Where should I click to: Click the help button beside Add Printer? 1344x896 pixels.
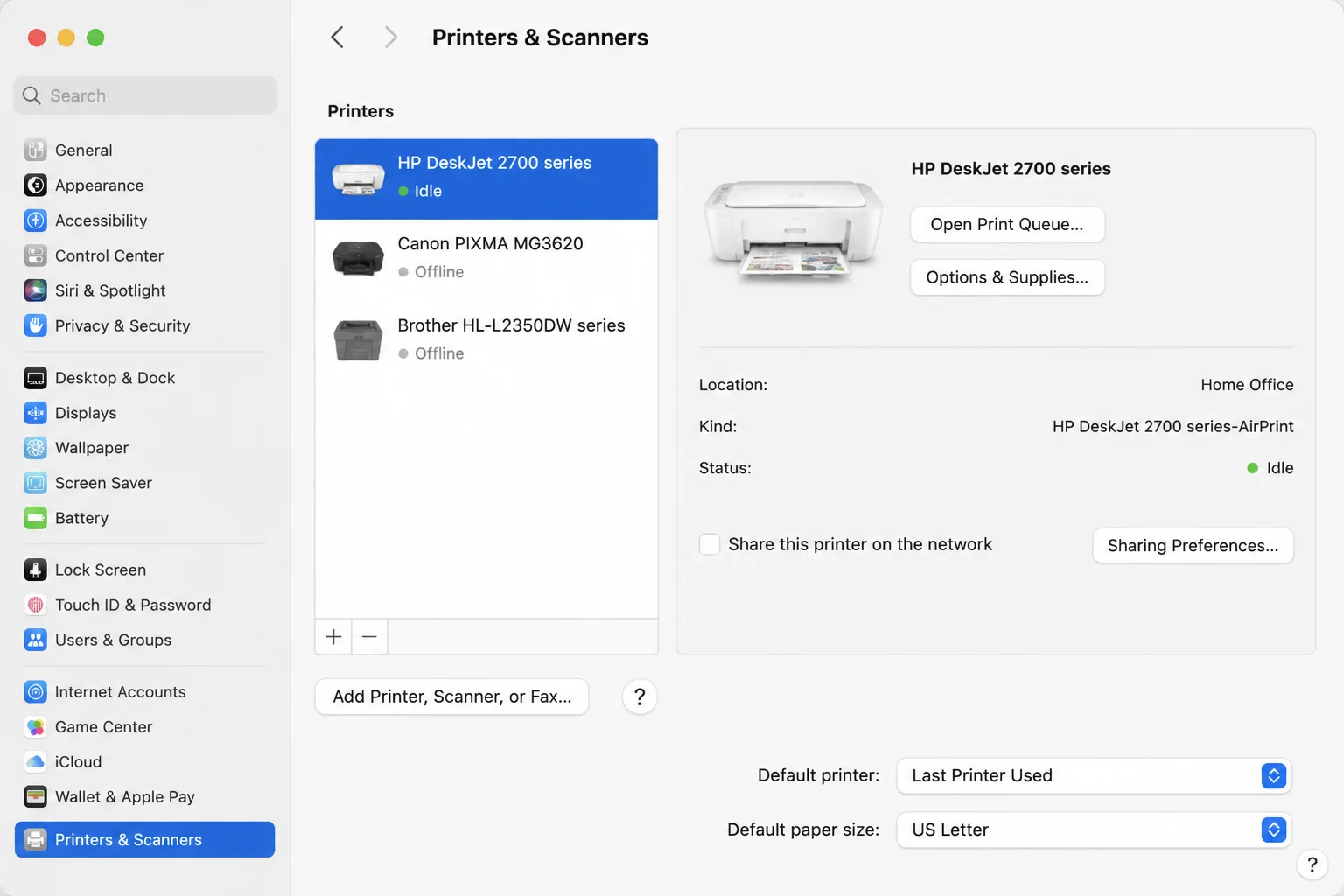click(x=640, y=696)
